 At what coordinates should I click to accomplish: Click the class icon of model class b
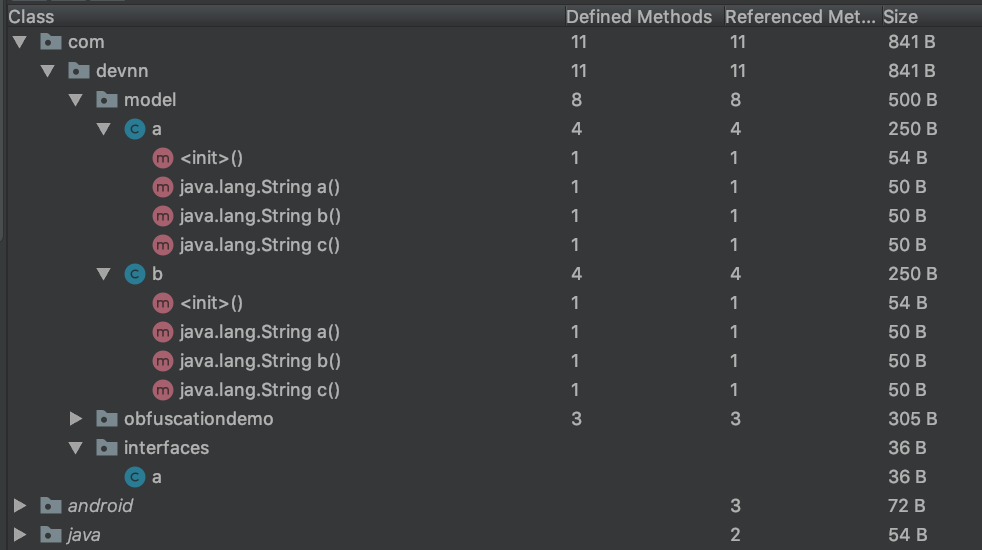(134, 274)
